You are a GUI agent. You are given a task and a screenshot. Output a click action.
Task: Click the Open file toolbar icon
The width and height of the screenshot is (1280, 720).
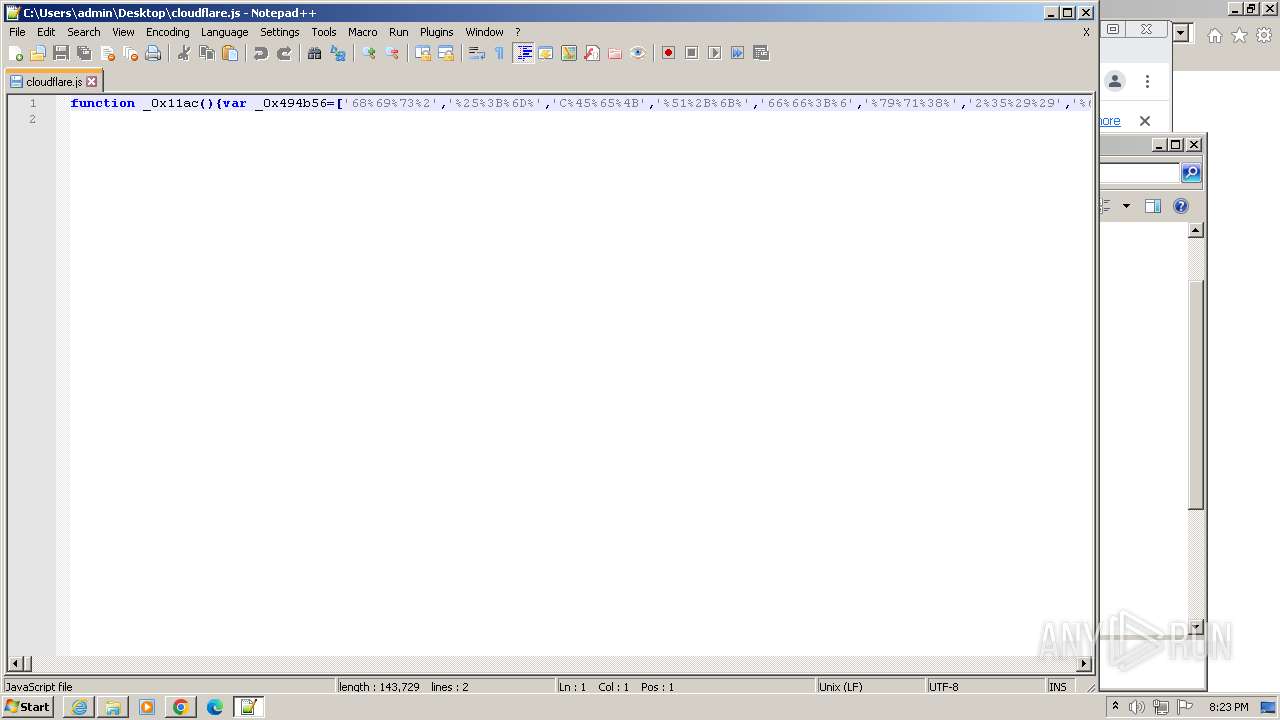38,53
